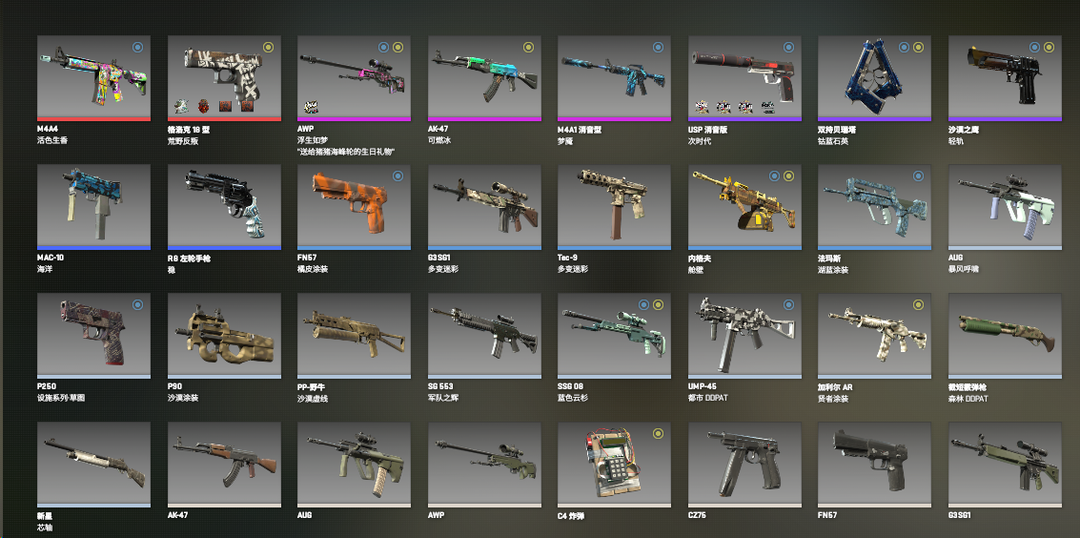The height and width of the screenshot is (538, 1080).
Task: Click the sticker icon on AWP 浮生如梦
Action: click(x=310, y=107)
